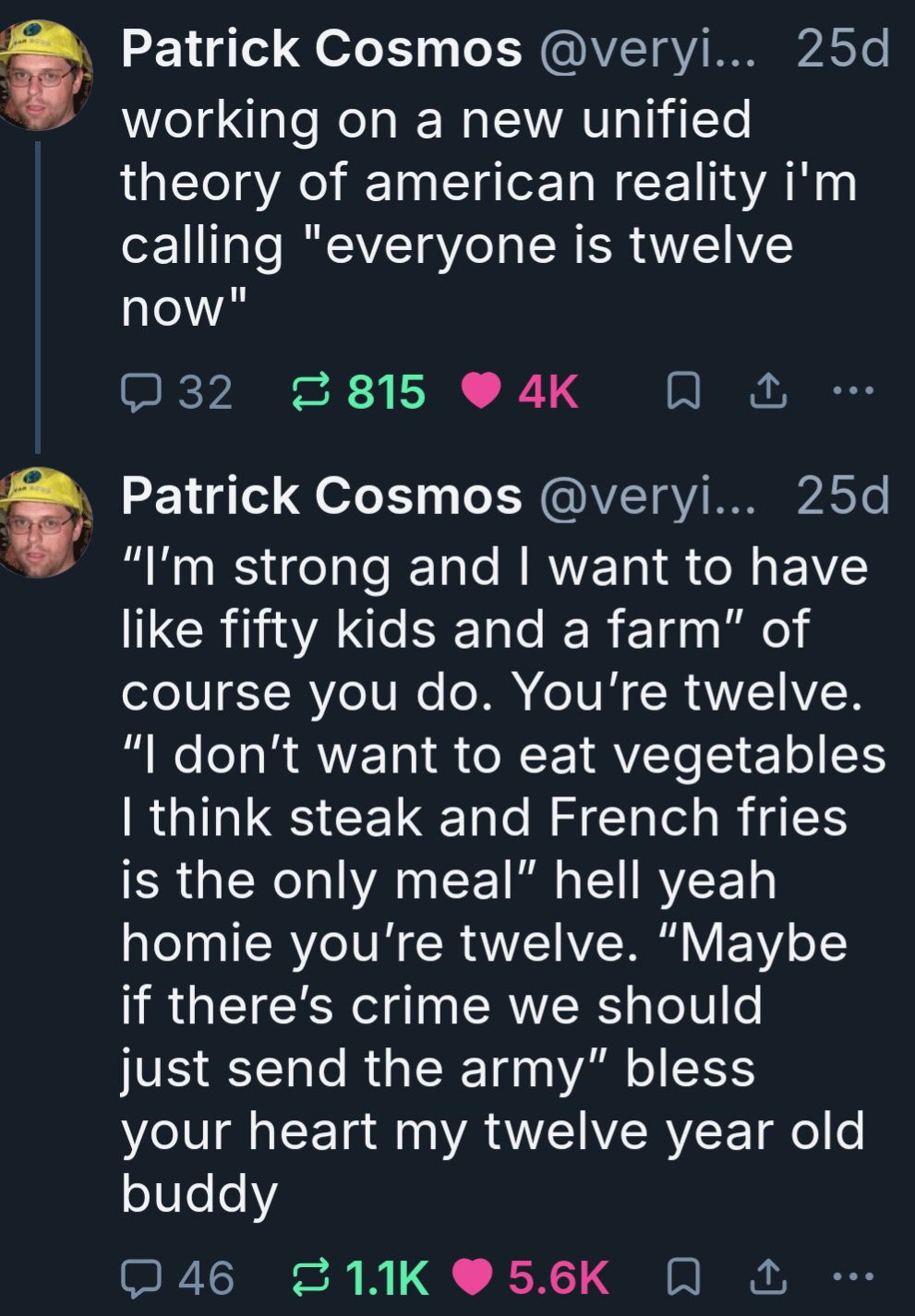Image resolution: width=915 pixels, height=1316 pixels.
Task: Open the 25d timestamp on first post
Action: tap(842, 49)
